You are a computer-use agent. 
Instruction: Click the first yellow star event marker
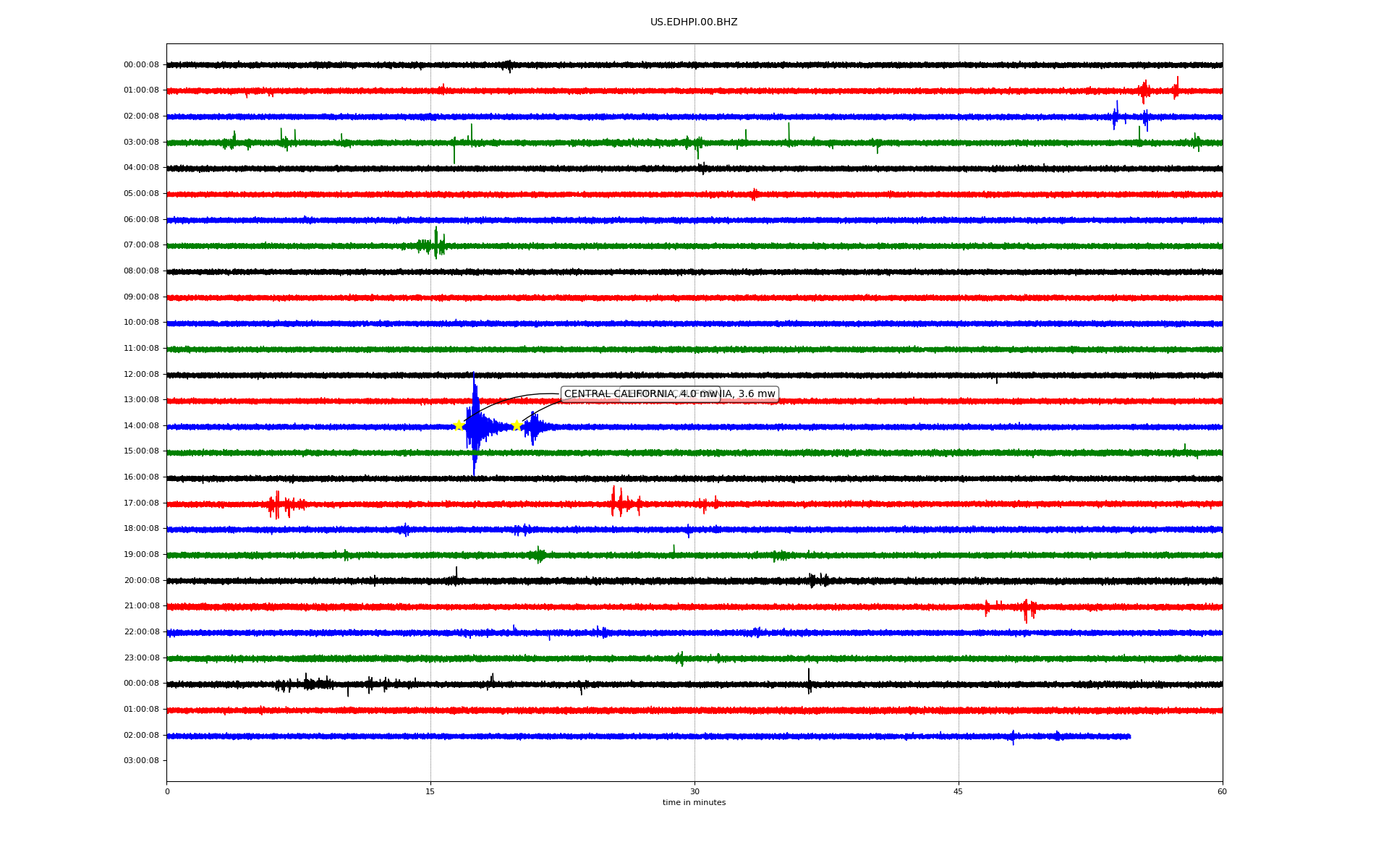[x=459, y=425]
